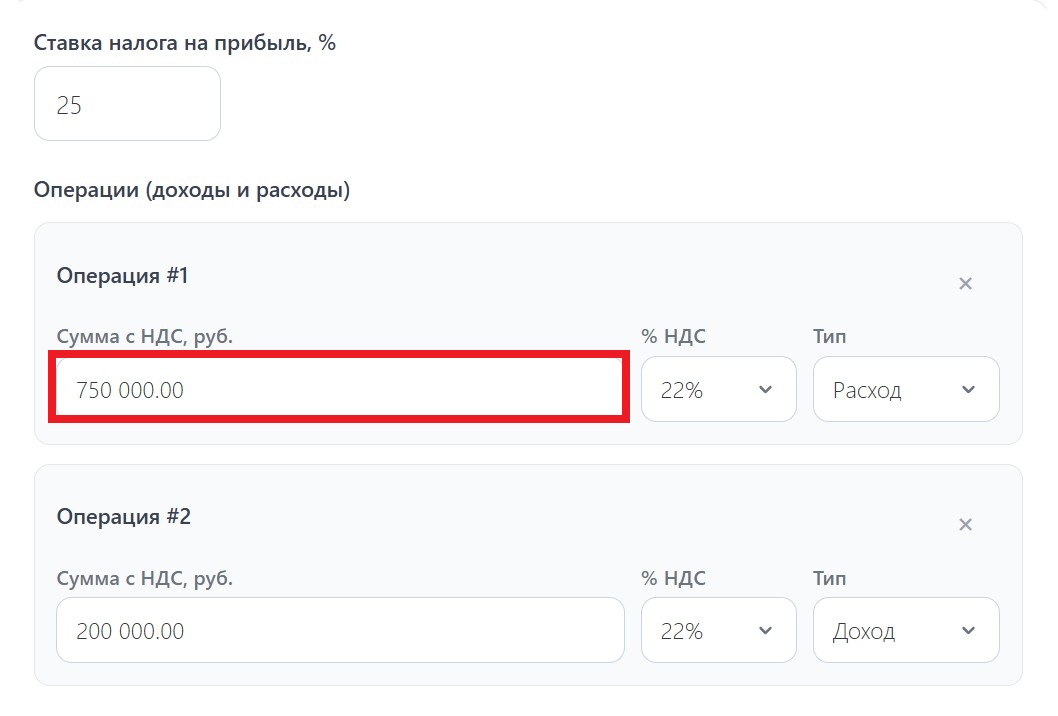Click the amount field showing 750 000.00
Viewport: 1058px width, 716px height.
[x=340, y=389]
